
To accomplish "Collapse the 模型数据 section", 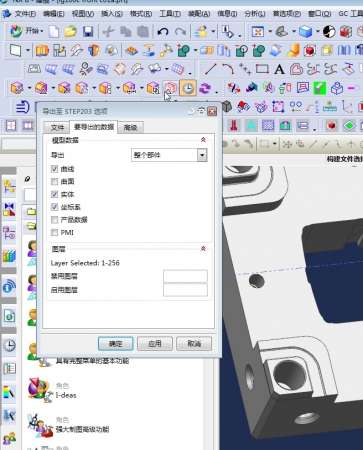I will pos(203,140).
